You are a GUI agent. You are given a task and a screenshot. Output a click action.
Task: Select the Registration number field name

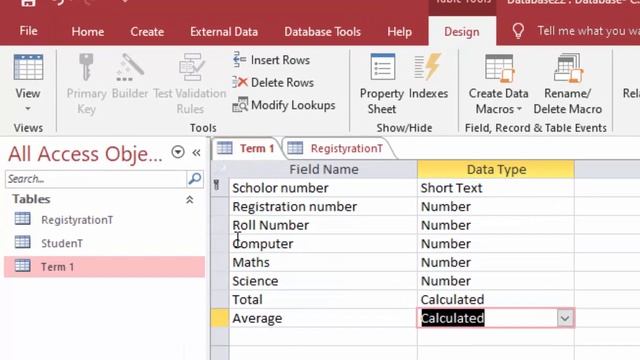pyautogui.click(x=323, y=207)
